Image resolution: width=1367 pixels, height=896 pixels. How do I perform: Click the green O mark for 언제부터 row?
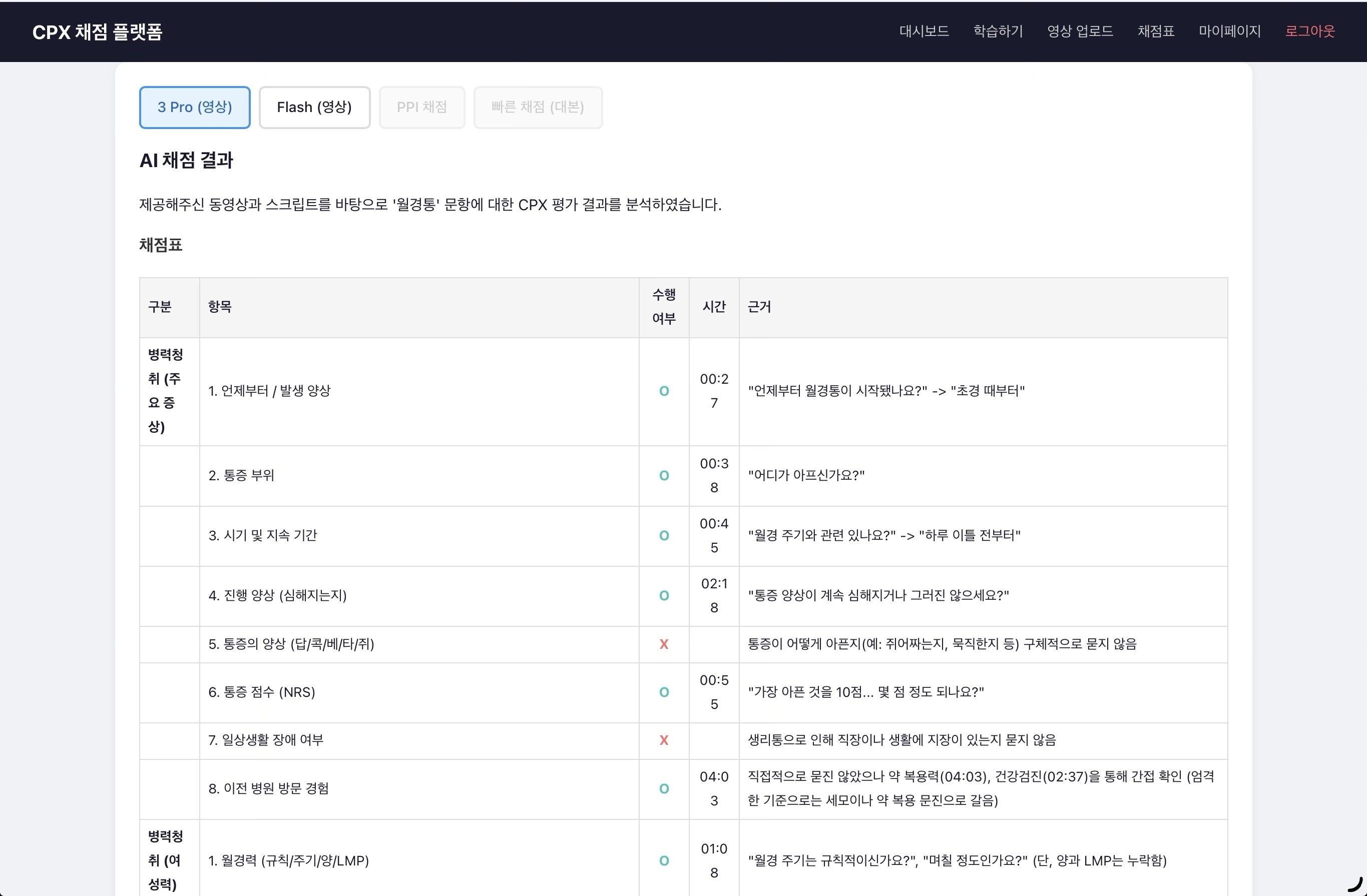[x=664, y=391]
